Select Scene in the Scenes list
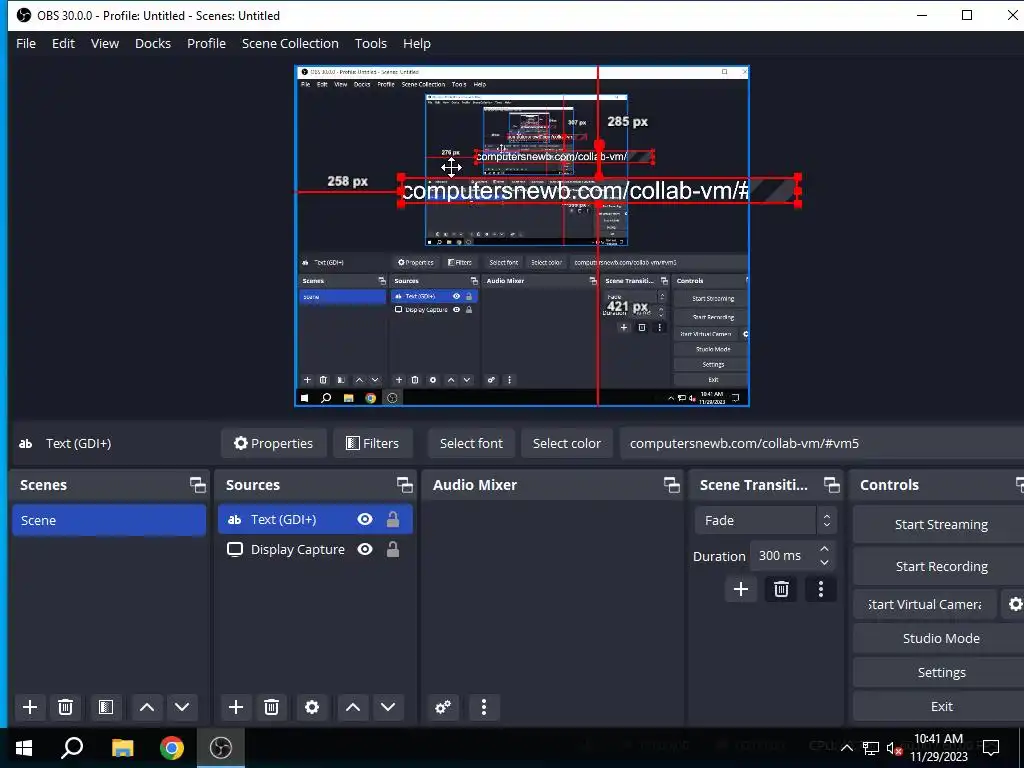This screenshot has height=768, width=1024. click(109, 520)
